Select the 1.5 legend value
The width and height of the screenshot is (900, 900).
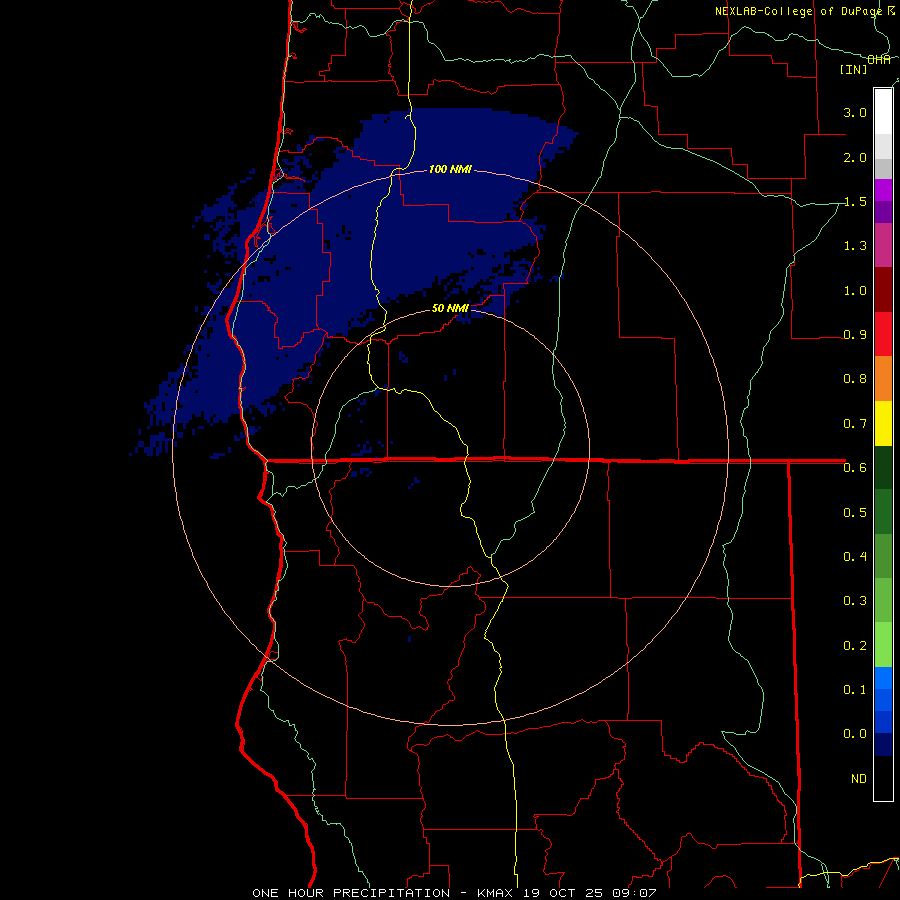[x=855, y=201]
